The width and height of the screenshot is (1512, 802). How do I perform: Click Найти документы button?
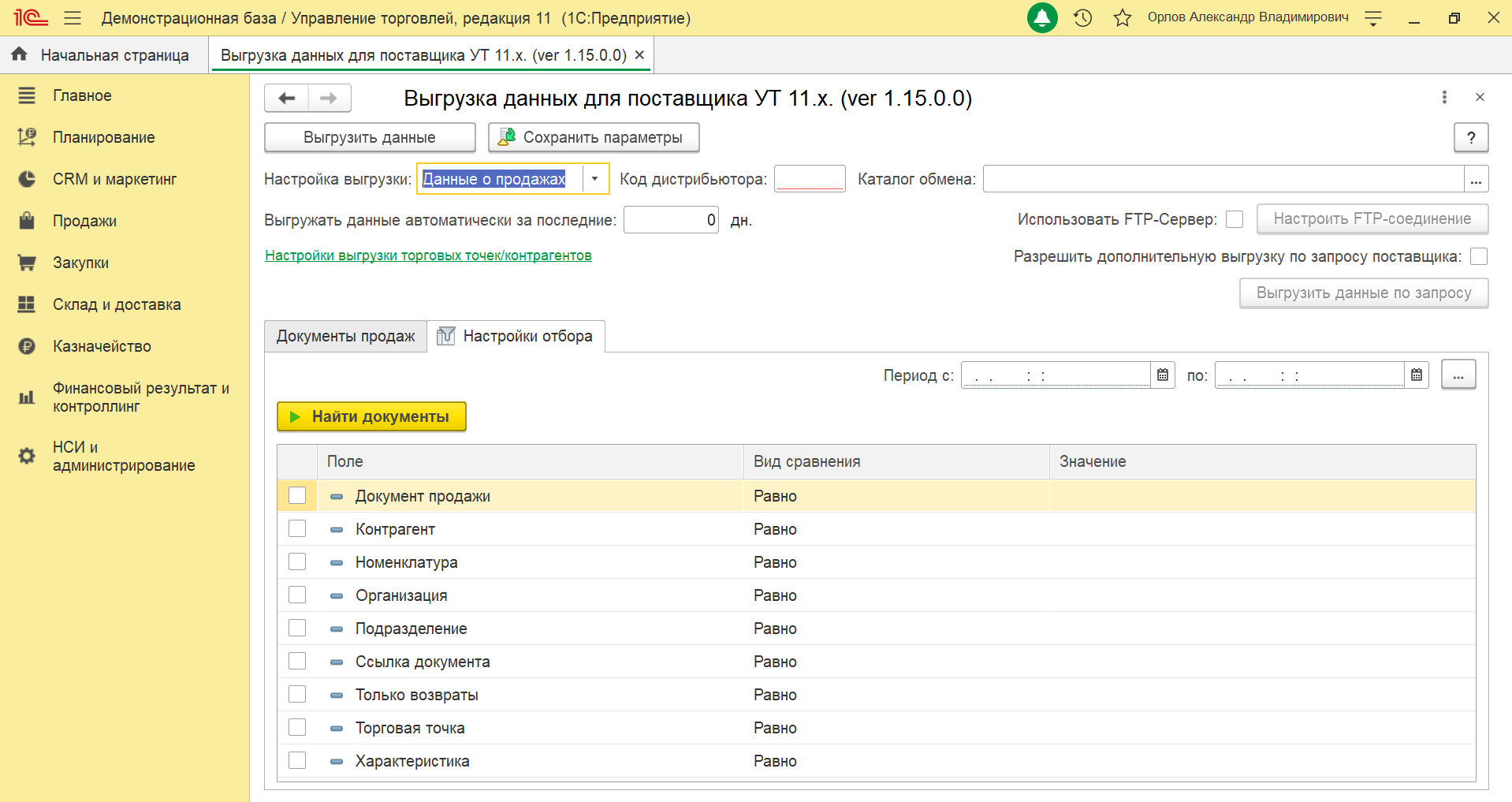point(371,416)
